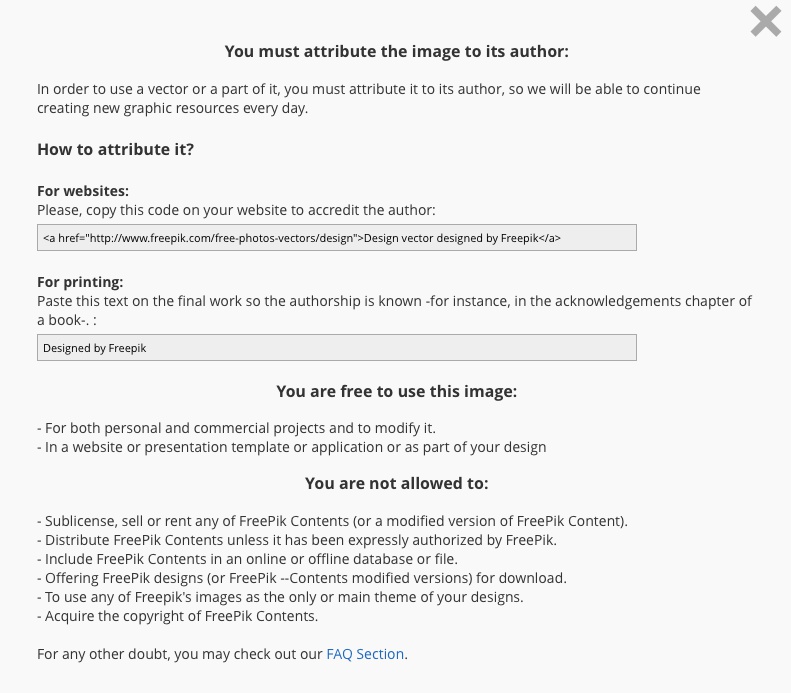Click the 'Include FreePik Contents in an online' line
Screen dimensions: 791x693
[x=248, y=559]
